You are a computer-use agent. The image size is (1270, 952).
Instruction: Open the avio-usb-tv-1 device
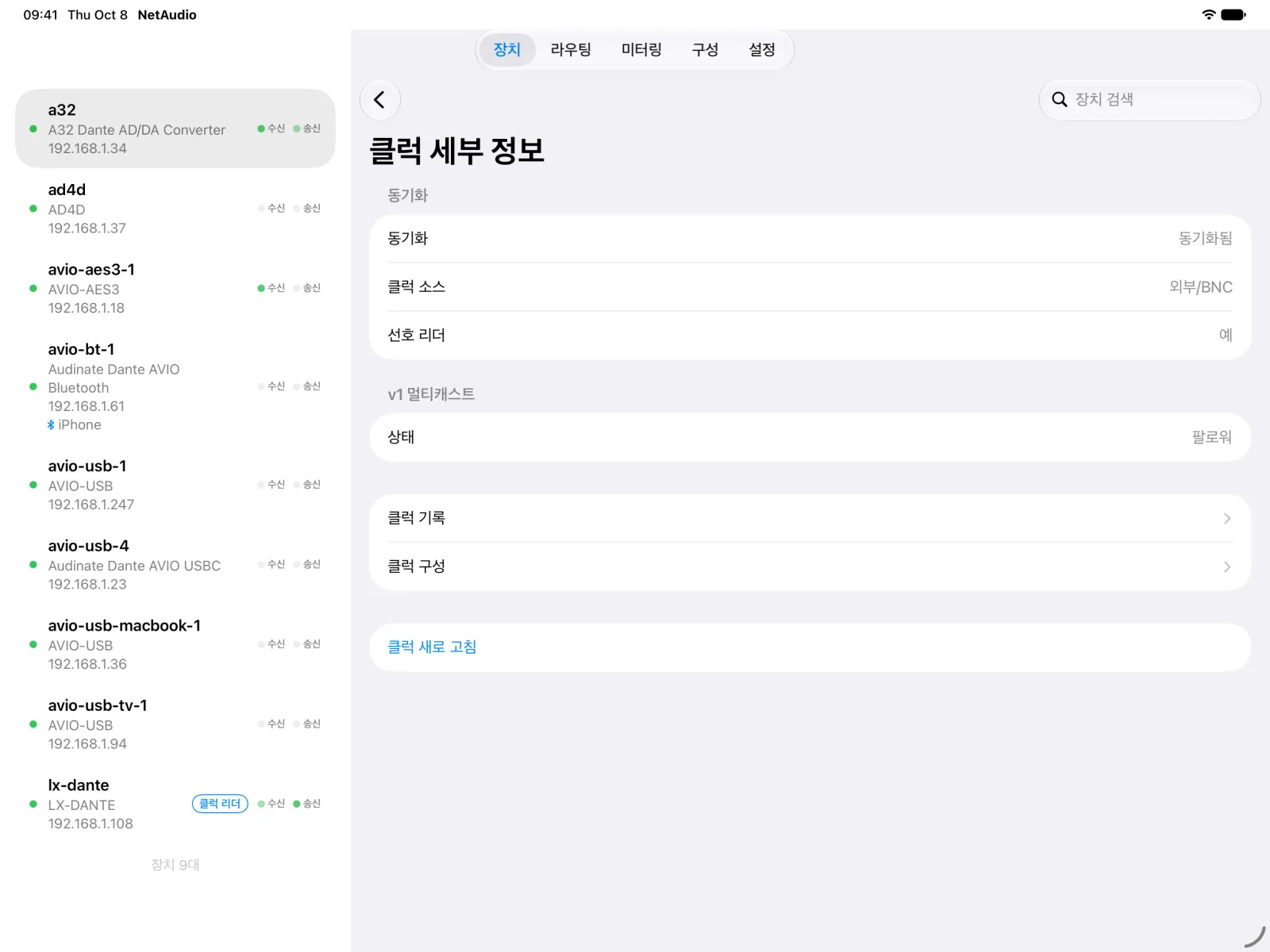[175, 724]
